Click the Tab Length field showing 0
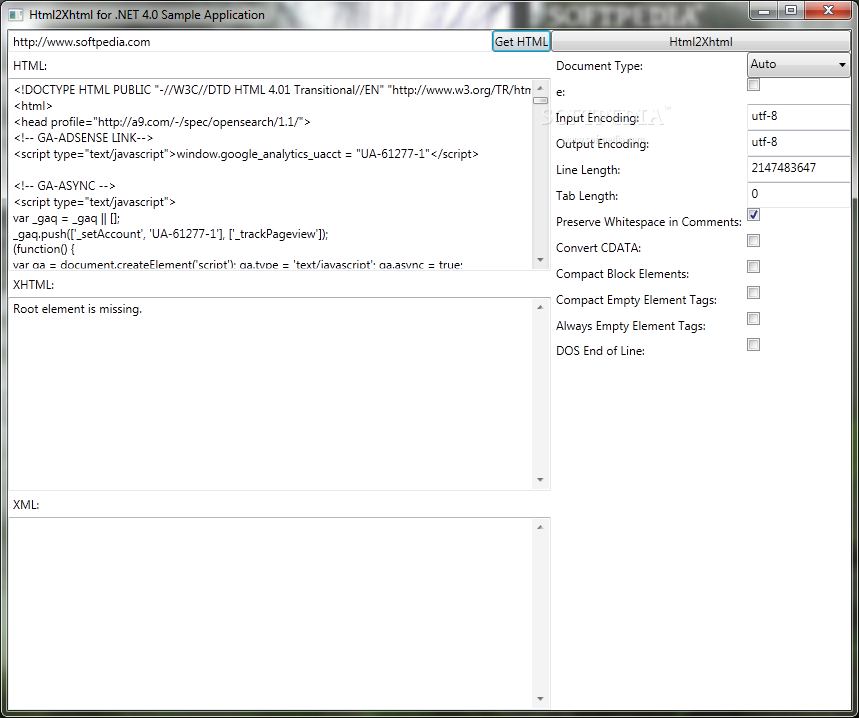859x718 pixels. tap(798, 194)
